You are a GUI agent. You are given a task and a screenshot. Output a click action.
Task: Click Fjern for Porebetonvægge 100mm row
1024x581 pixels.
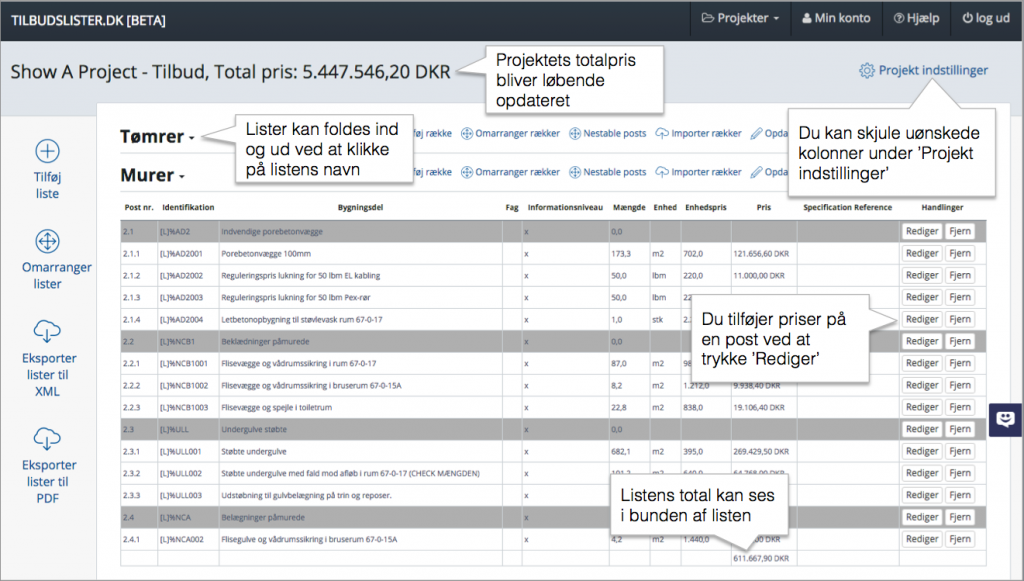coord(960,253)
